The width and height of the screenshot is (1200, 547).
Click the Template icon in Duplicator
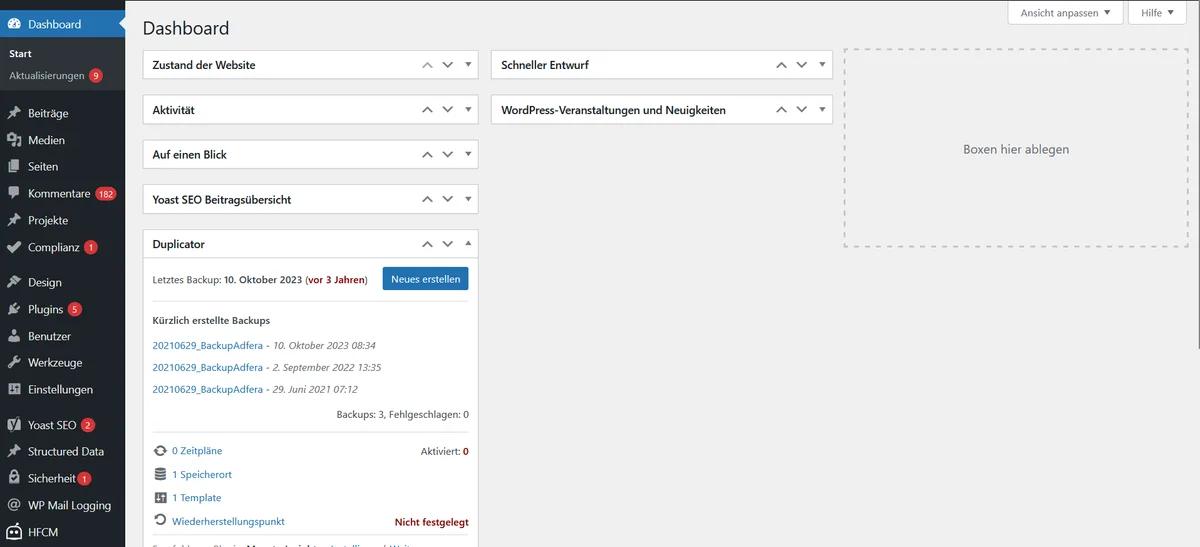pos(160,497)
